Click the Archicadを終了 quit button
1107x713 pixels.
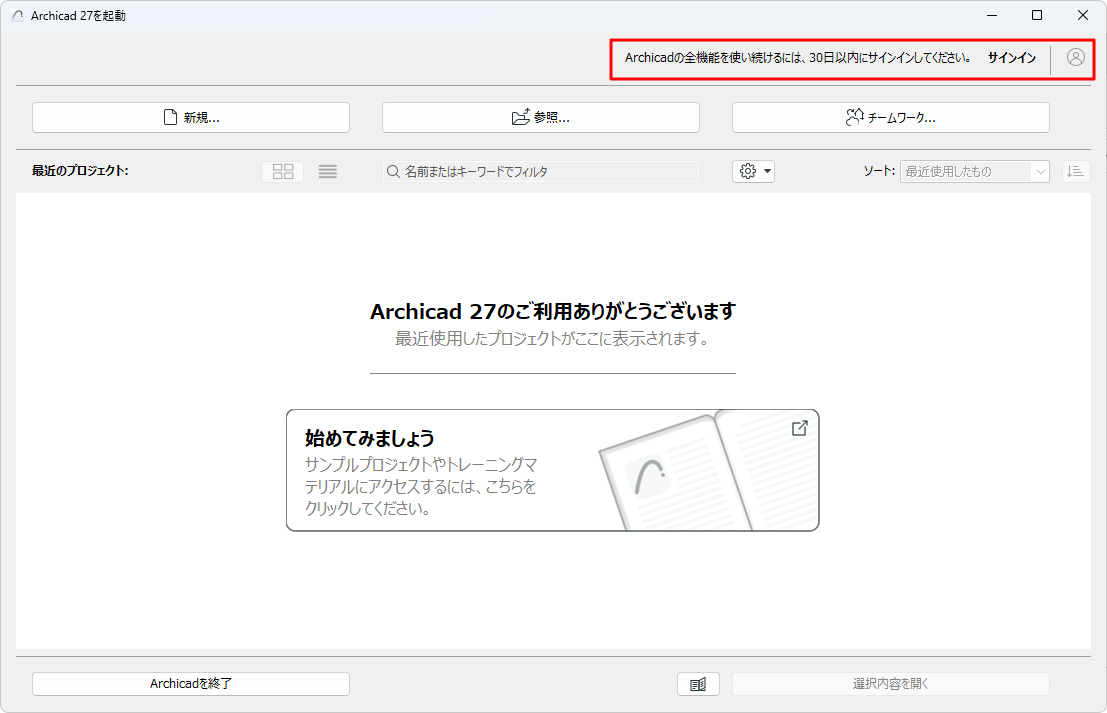pos(191,683)
